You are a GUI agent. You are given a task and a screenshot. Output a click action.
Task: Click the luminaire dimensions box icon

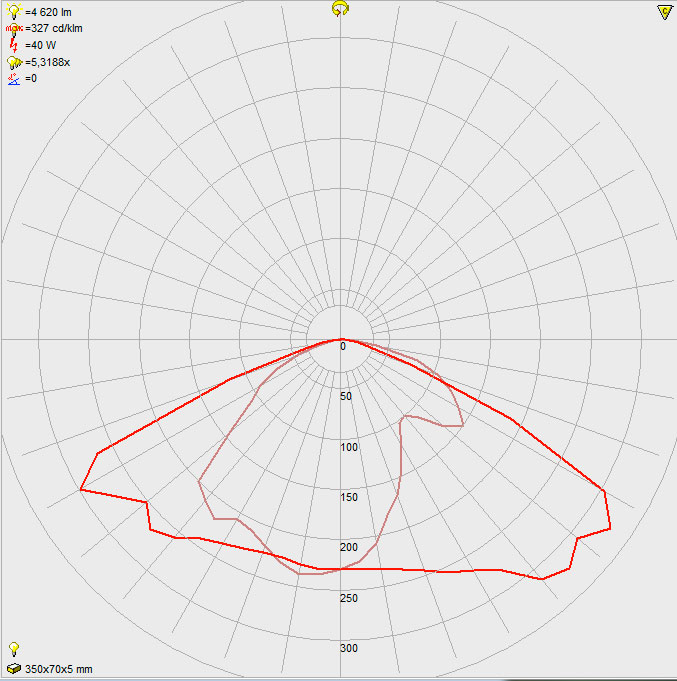point(14,668)
